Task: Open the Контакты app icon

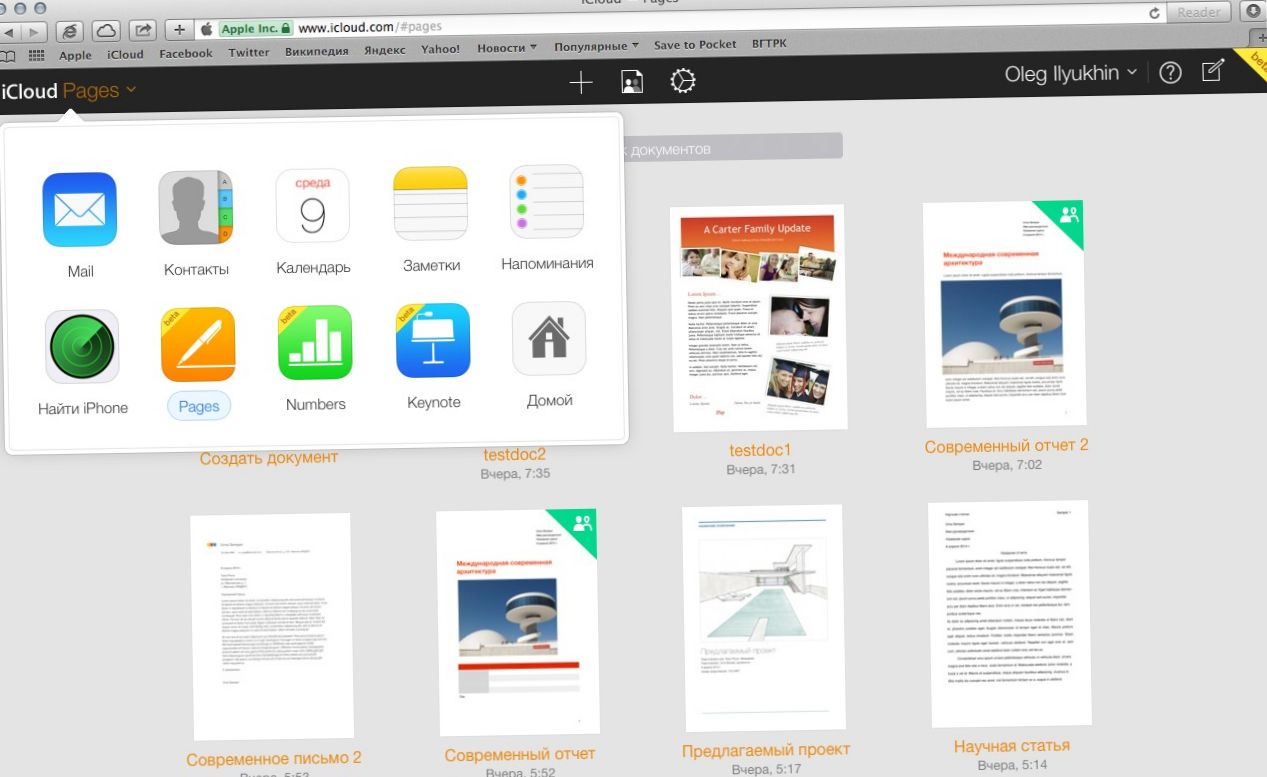Action: click(x=196, y=207)
